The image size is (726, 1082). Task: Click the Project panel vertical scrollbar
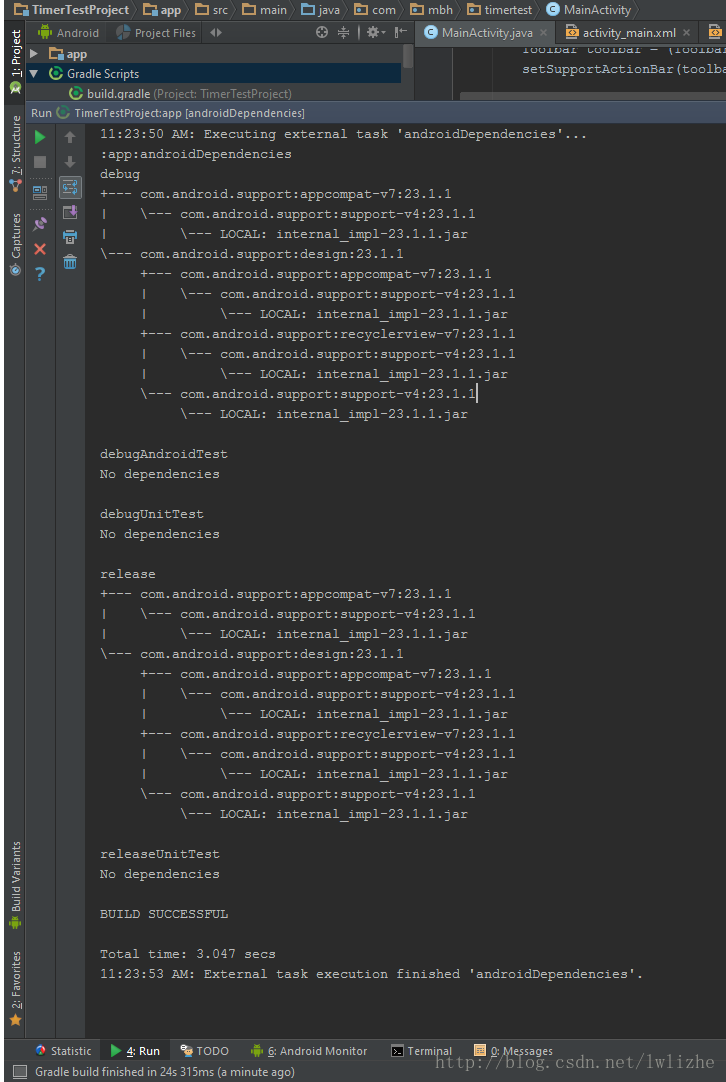tap(408, 57)
